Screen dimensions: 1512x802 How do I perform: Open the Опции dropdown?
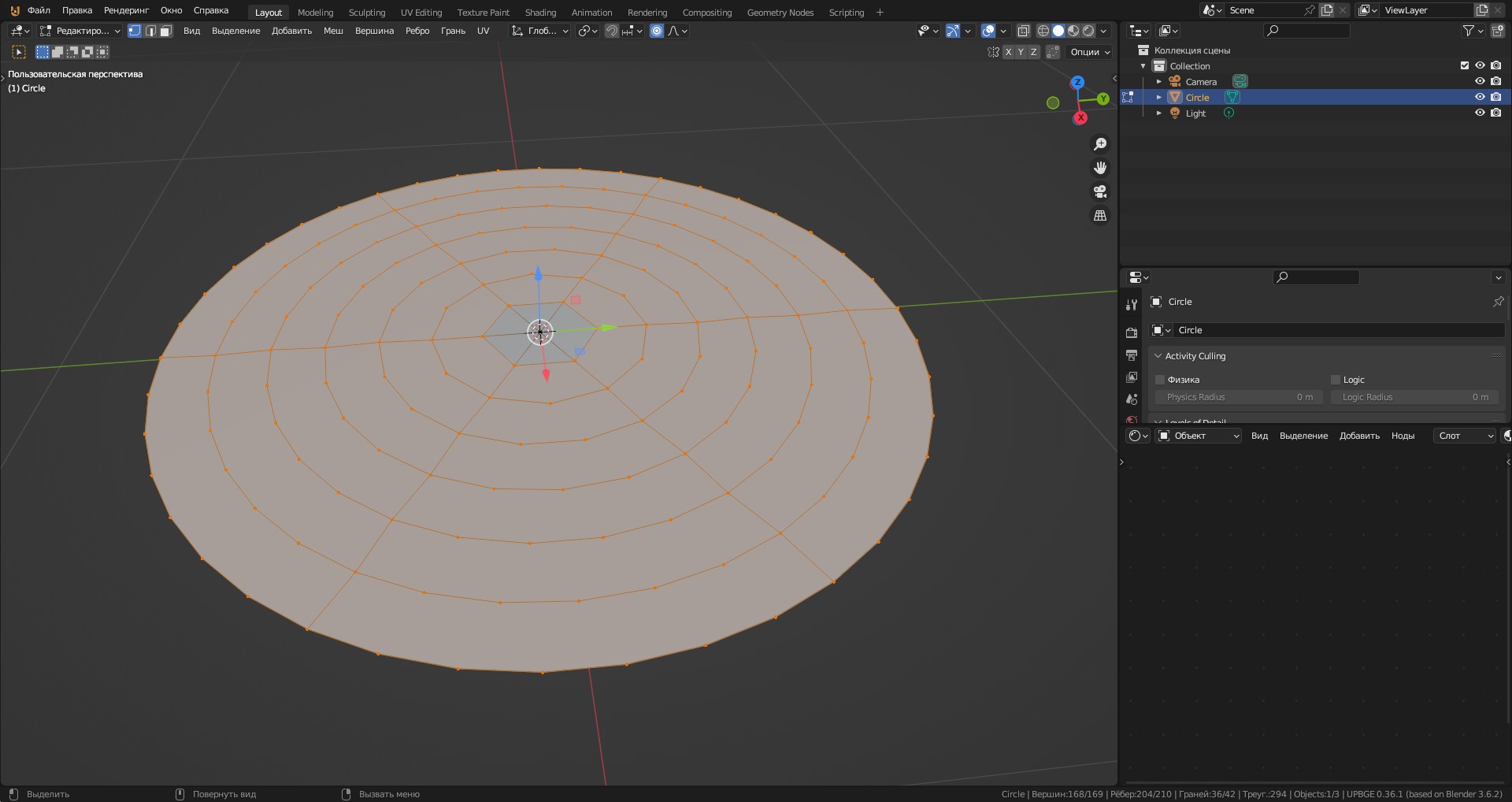(x=1090, y=52)
